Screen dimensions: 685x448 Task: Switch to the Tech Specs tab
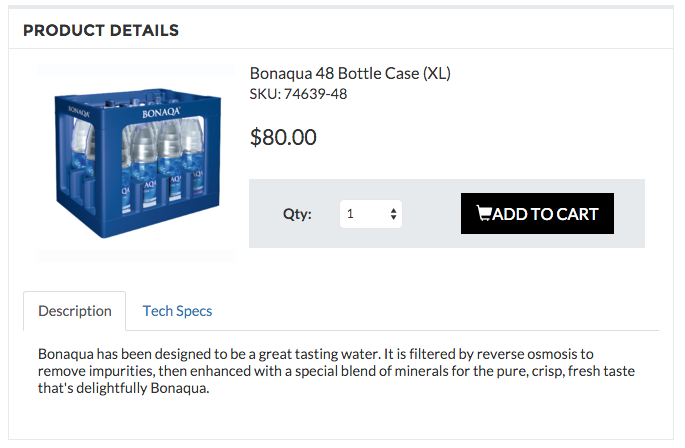pyautogui.click(x=177, y=311)
